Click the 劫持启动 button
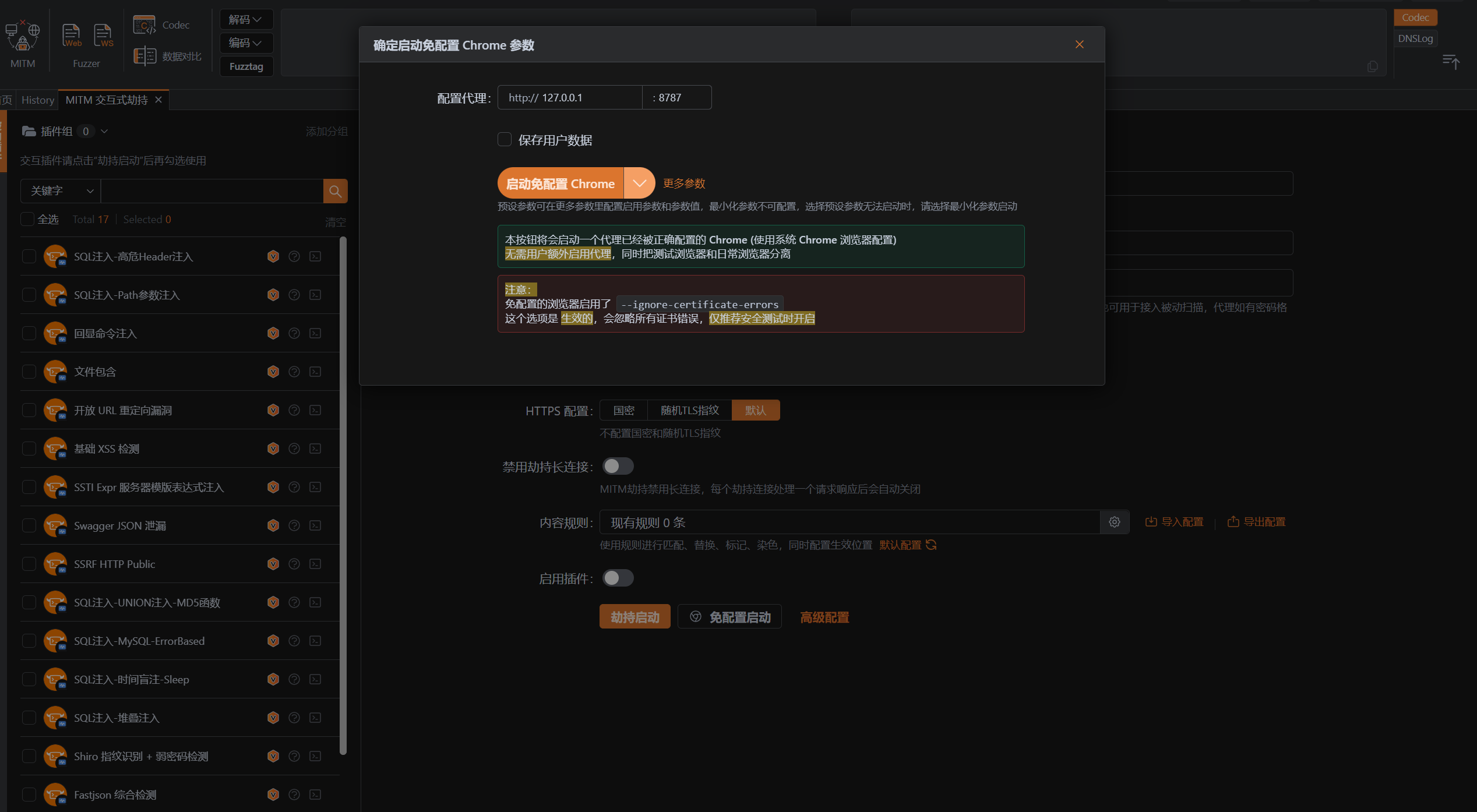 (x=634, y=617)
